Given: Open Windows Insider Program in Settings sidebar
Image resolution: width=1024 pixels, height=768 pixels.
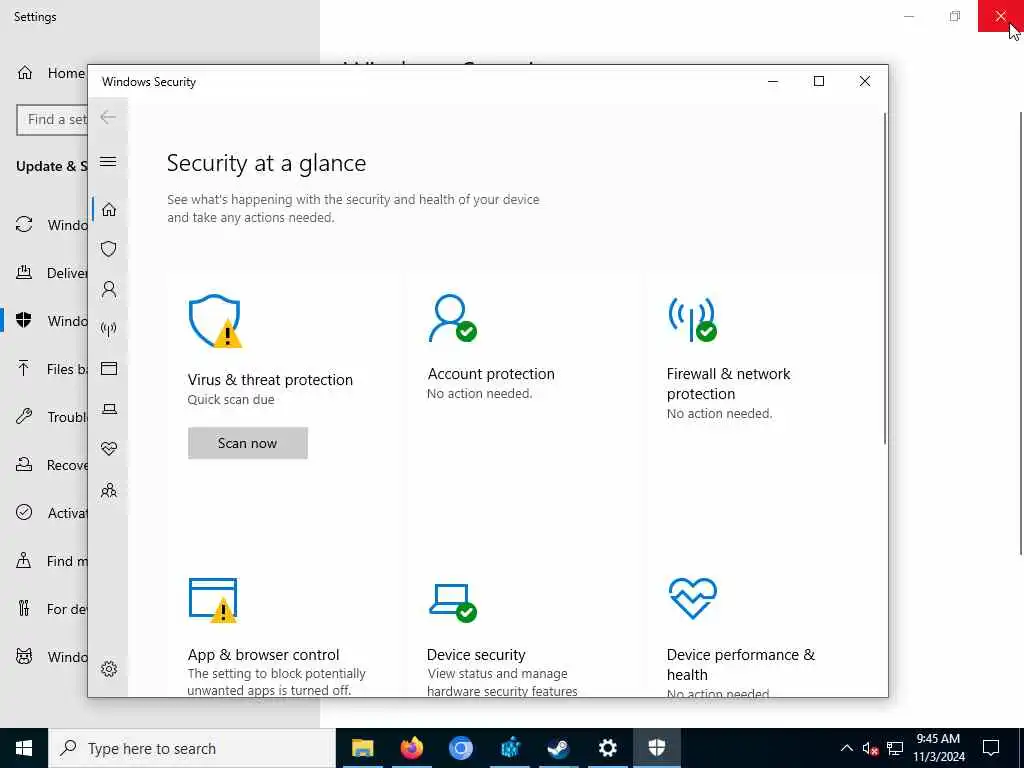Looking at the screenshot, I should (x=51, y=656).
